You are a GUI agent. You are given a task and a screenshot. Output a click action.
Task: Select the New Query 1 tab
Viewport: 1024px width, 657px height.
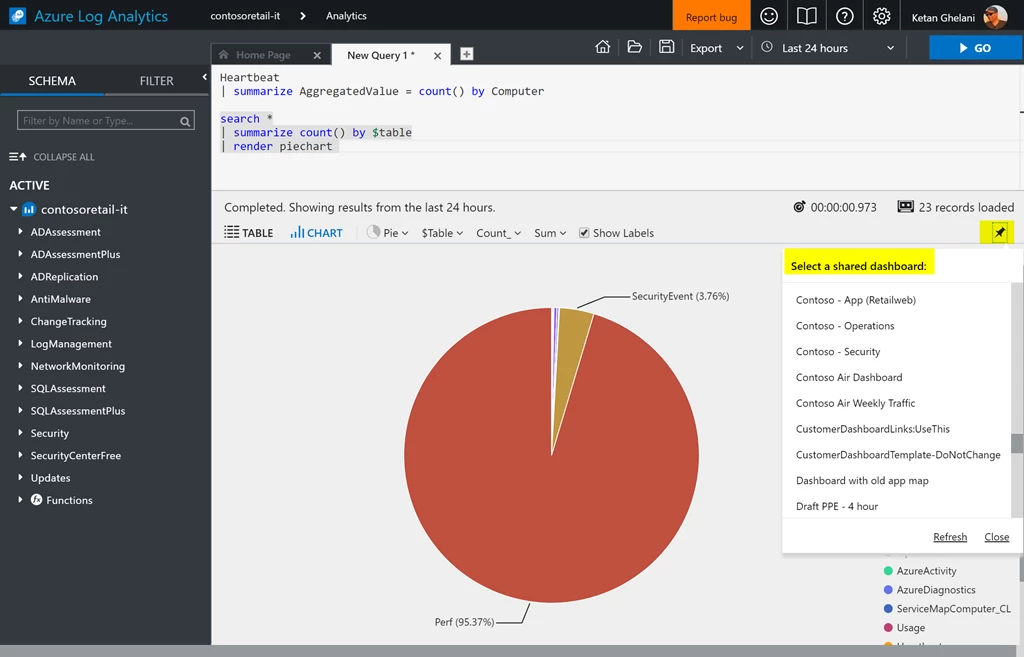(x=381, y=56)
